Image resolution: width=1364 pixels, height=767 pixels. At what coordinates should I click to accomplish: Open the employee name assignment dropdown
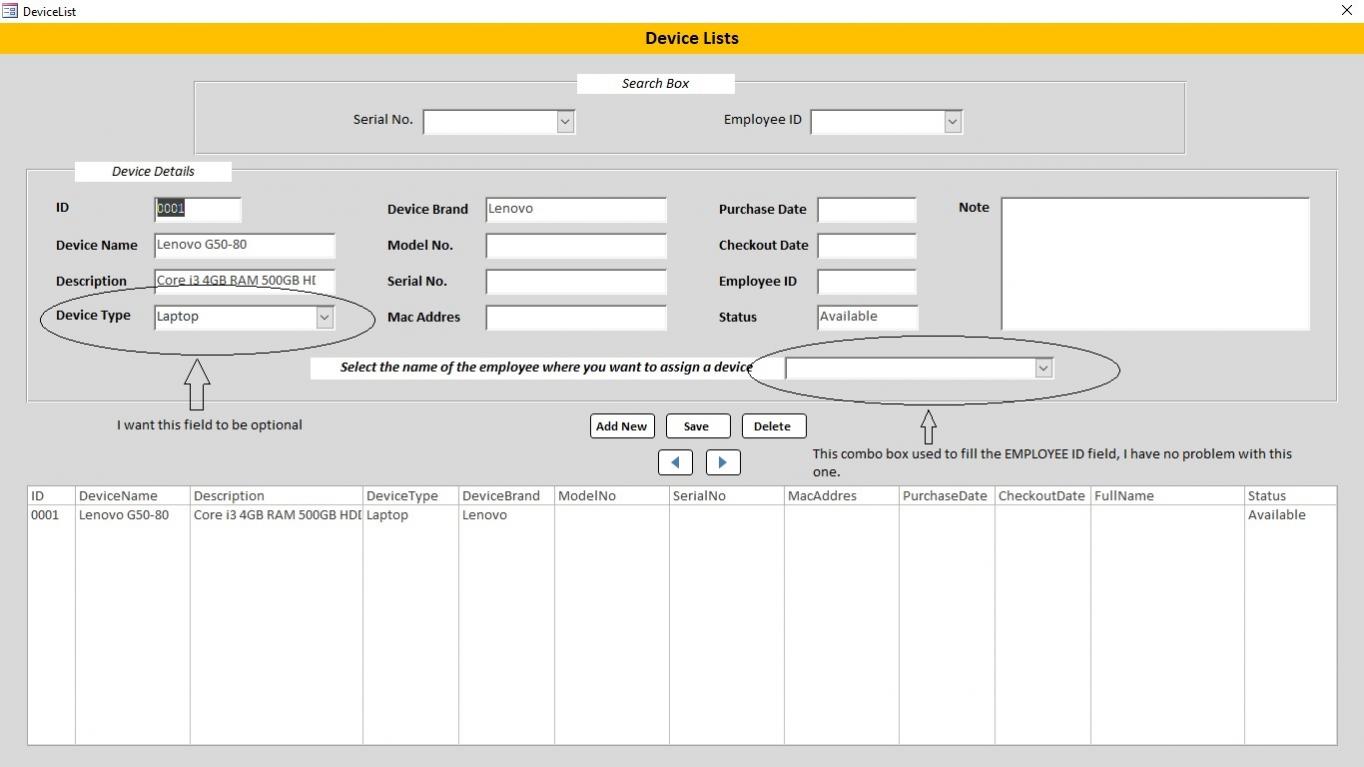(x=1043, y=368)
